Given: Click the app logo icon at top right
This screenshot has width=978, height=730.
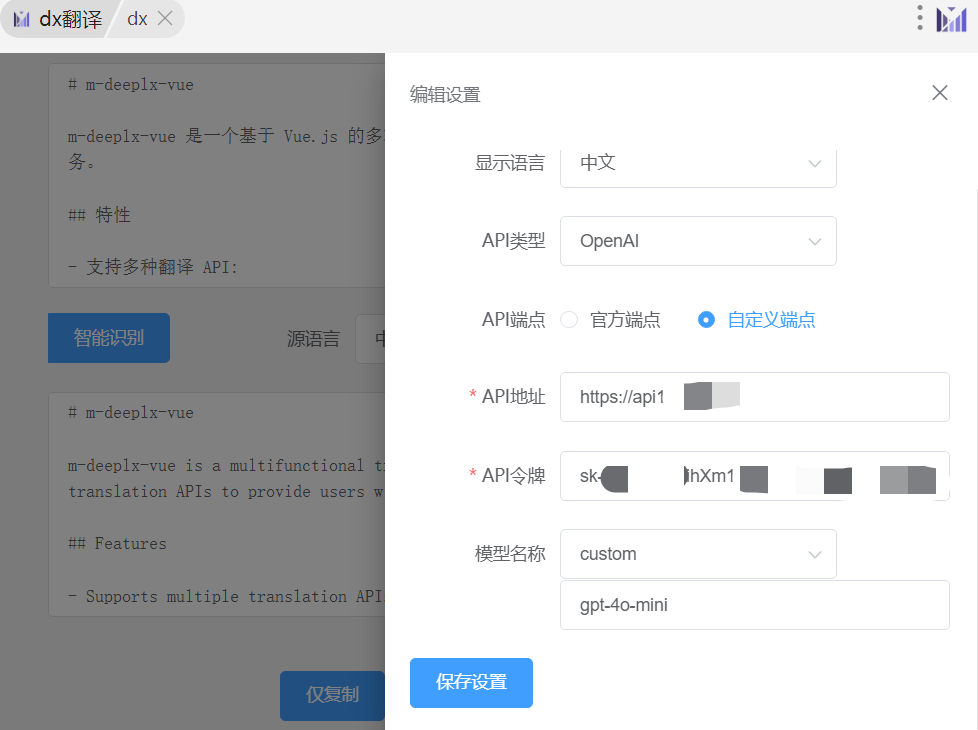Looking at the screenshot, I should (x=951, y=19).
